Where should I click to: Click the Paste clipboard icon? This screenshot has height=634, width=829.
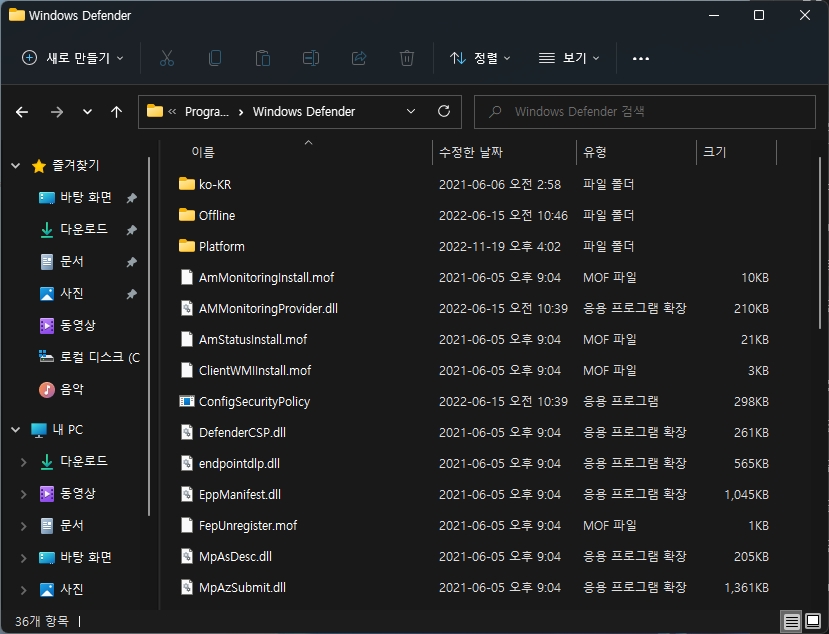pyautogui.click(x=263, y=58)
